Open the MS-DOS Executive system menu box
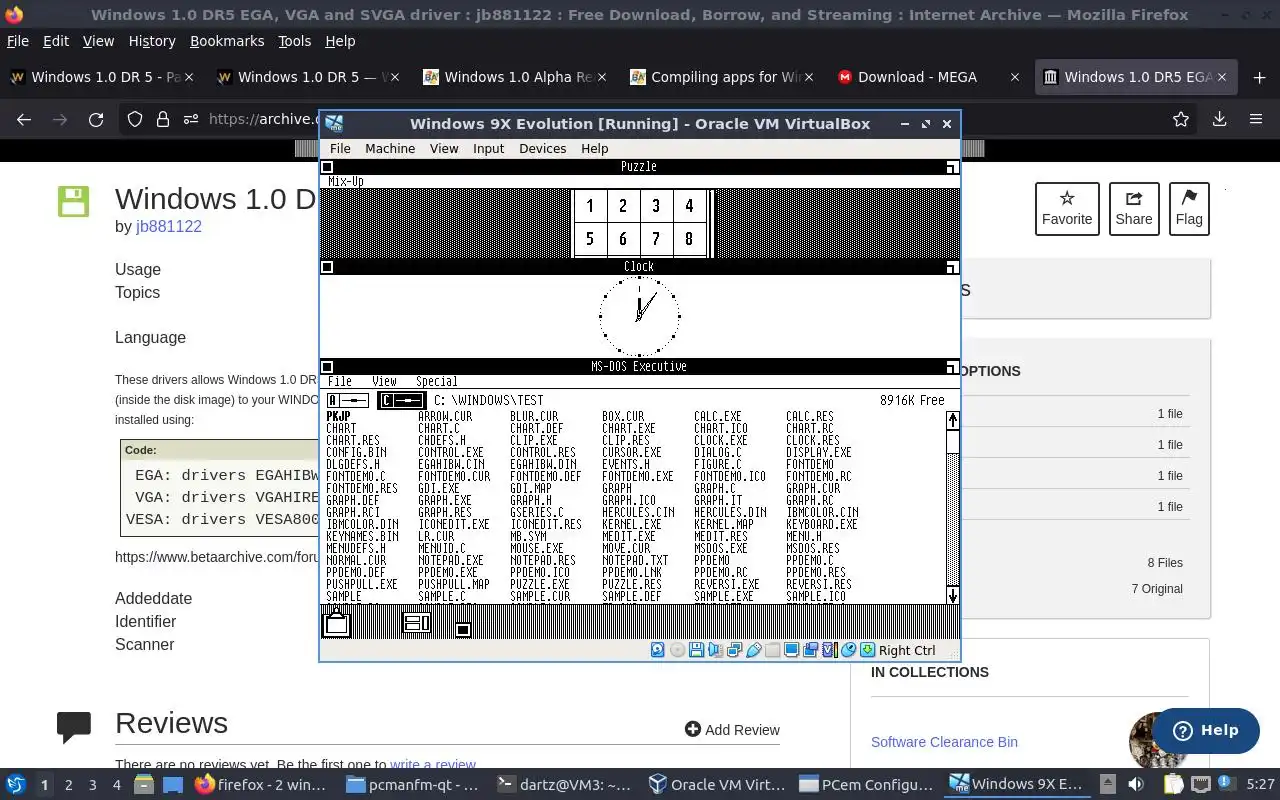This screenshot has height=800, width=1280. coord(327,367)
